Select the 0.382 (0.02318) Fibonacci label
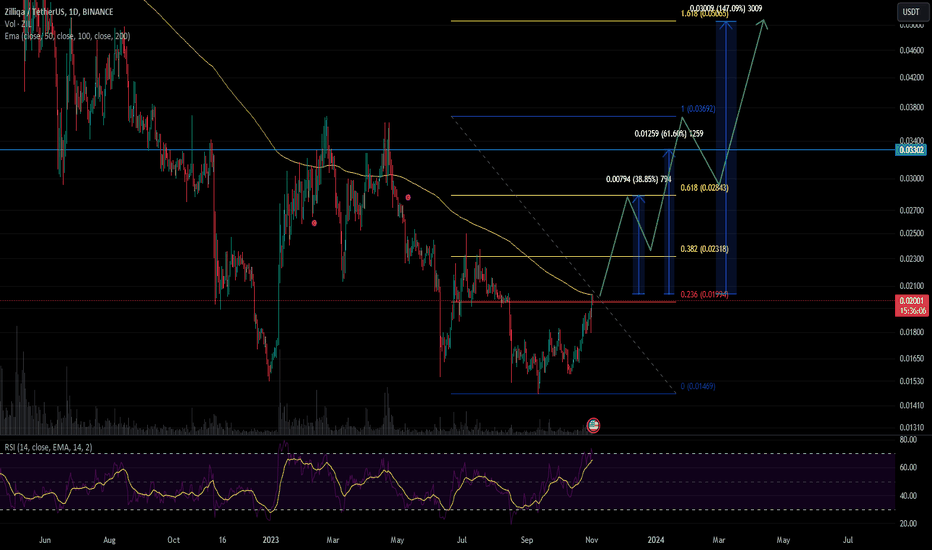 click(x=704, y=249)
